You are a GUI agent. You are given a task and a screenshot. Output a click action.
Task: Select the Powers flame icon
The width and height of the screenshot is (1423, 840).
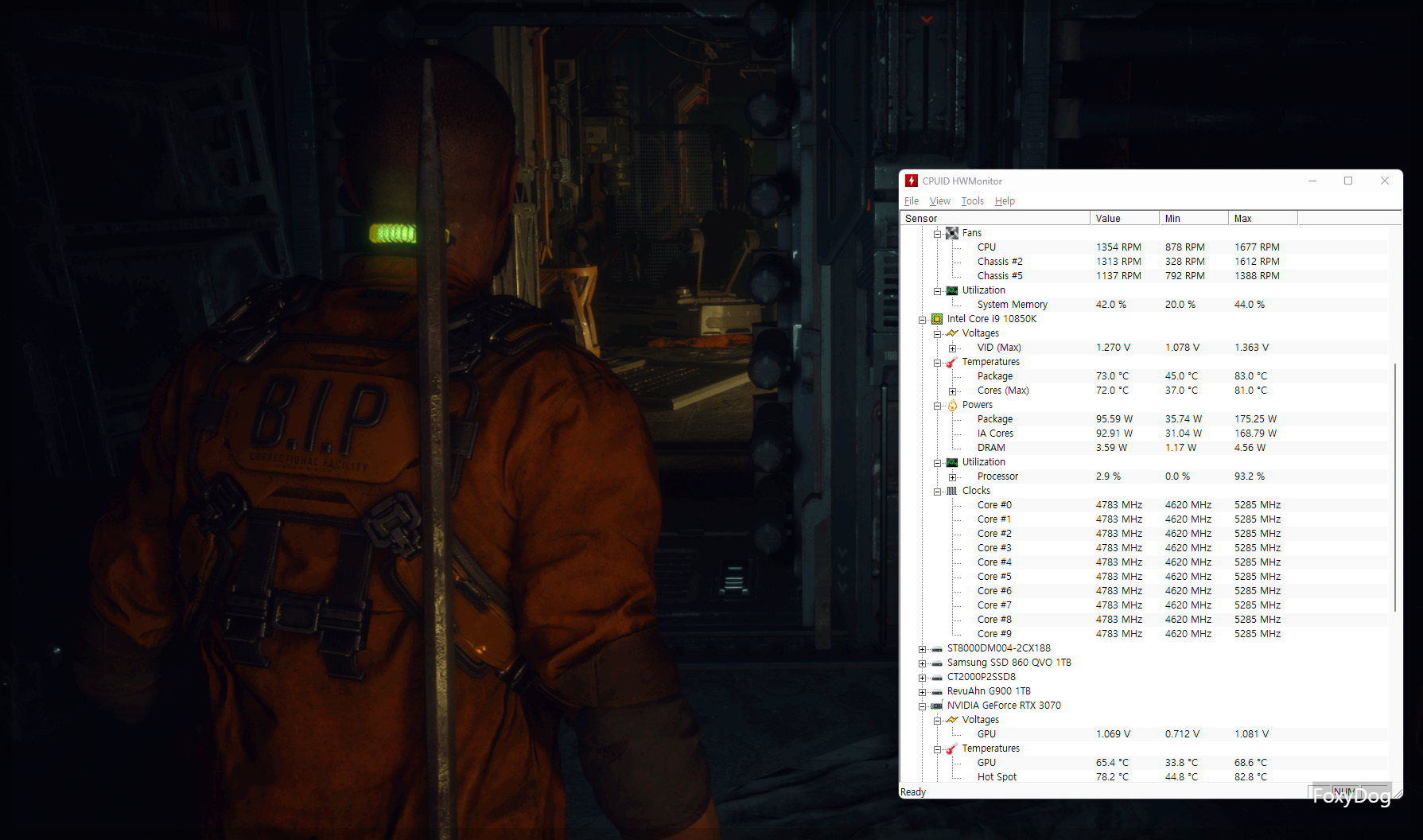pos(952,405)
